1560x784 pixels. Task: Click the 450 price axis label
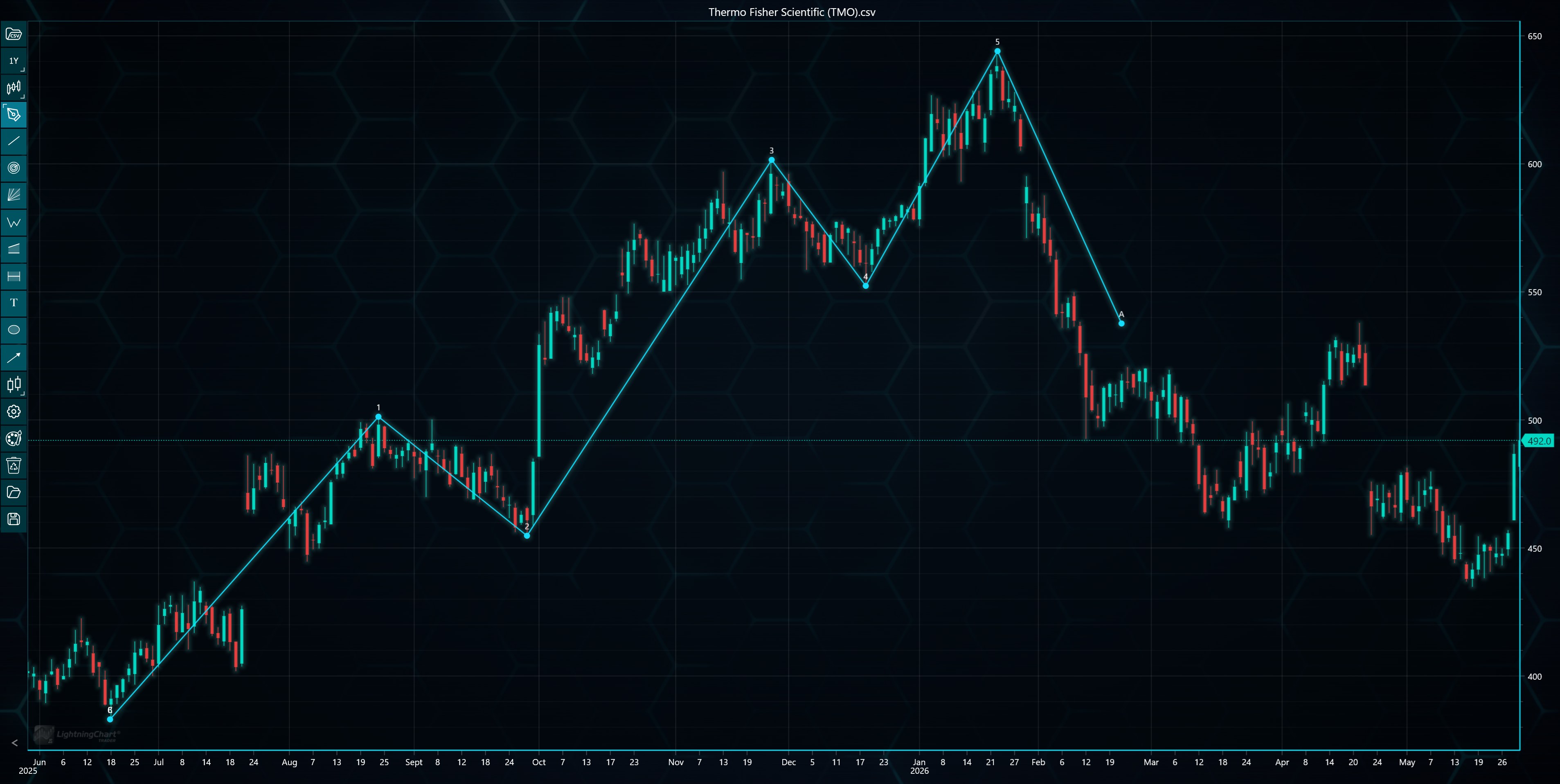coord(1535,548)
